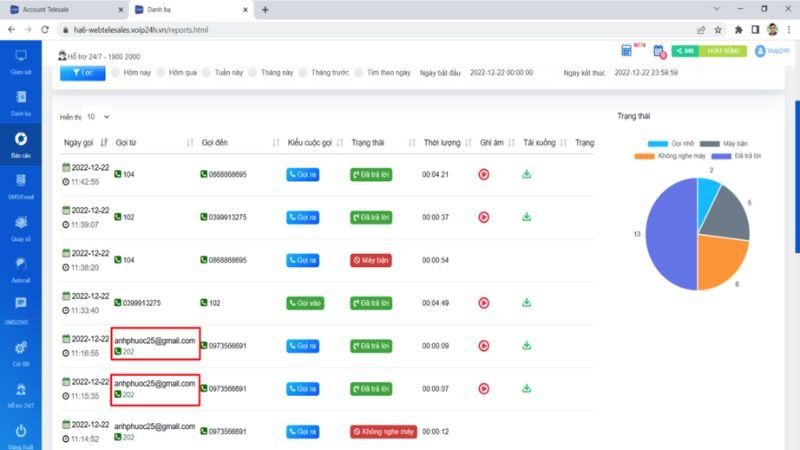Open the SMS/Email sidebar icon
The image size is (800, 450).
click(21, 180)
